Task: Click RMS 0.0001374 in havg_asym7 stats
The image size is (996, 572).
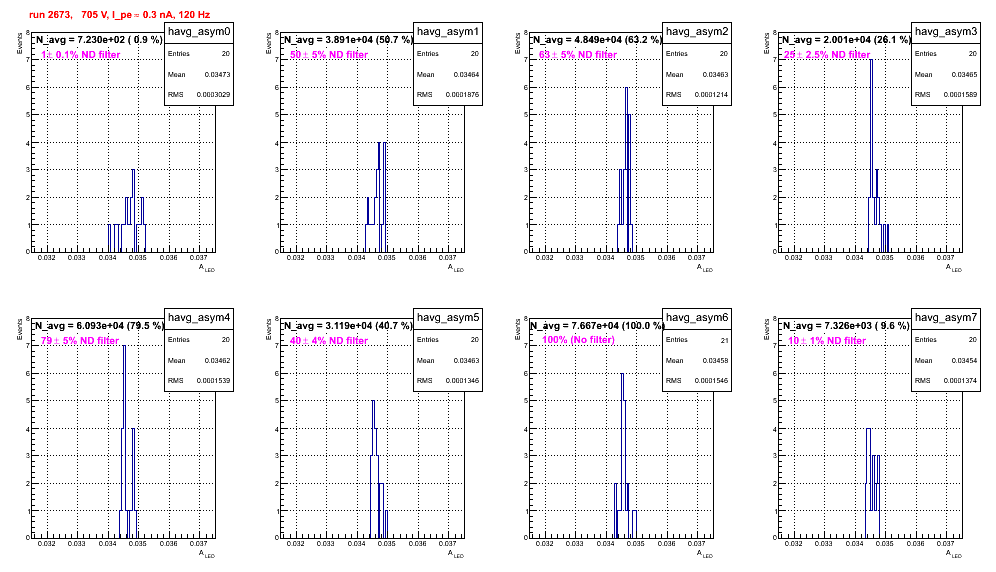Action: click(x=946, y=381)
